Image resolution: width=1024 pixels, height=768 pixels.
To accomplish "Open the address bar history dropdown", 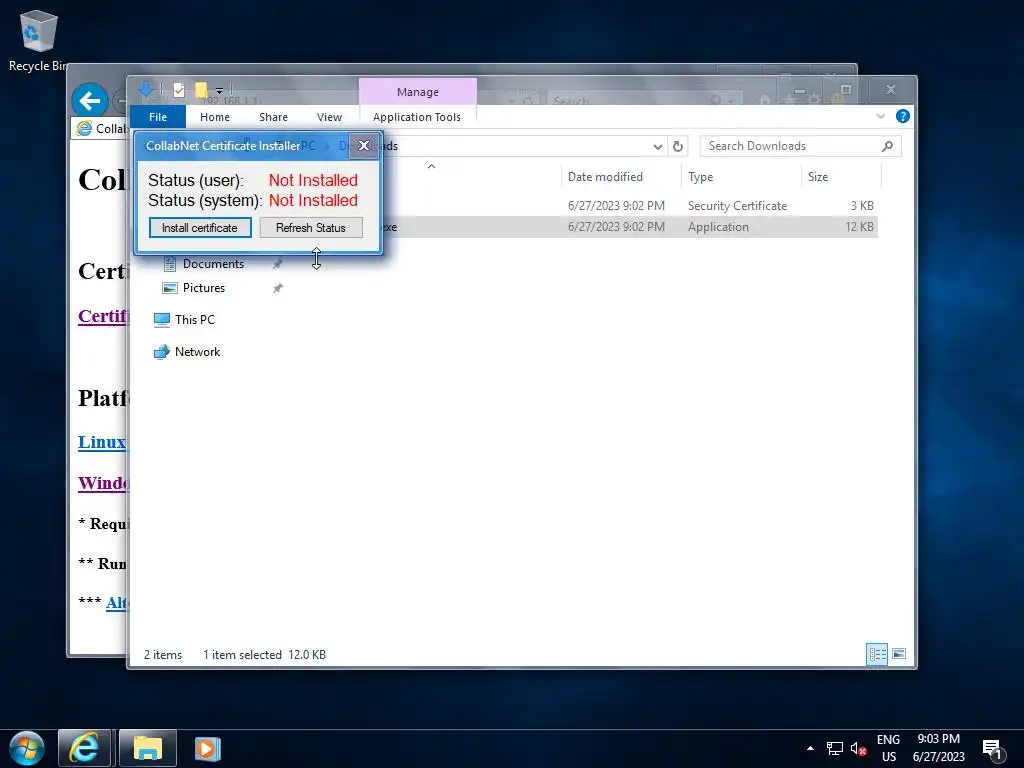I will (x=657, y=146).
